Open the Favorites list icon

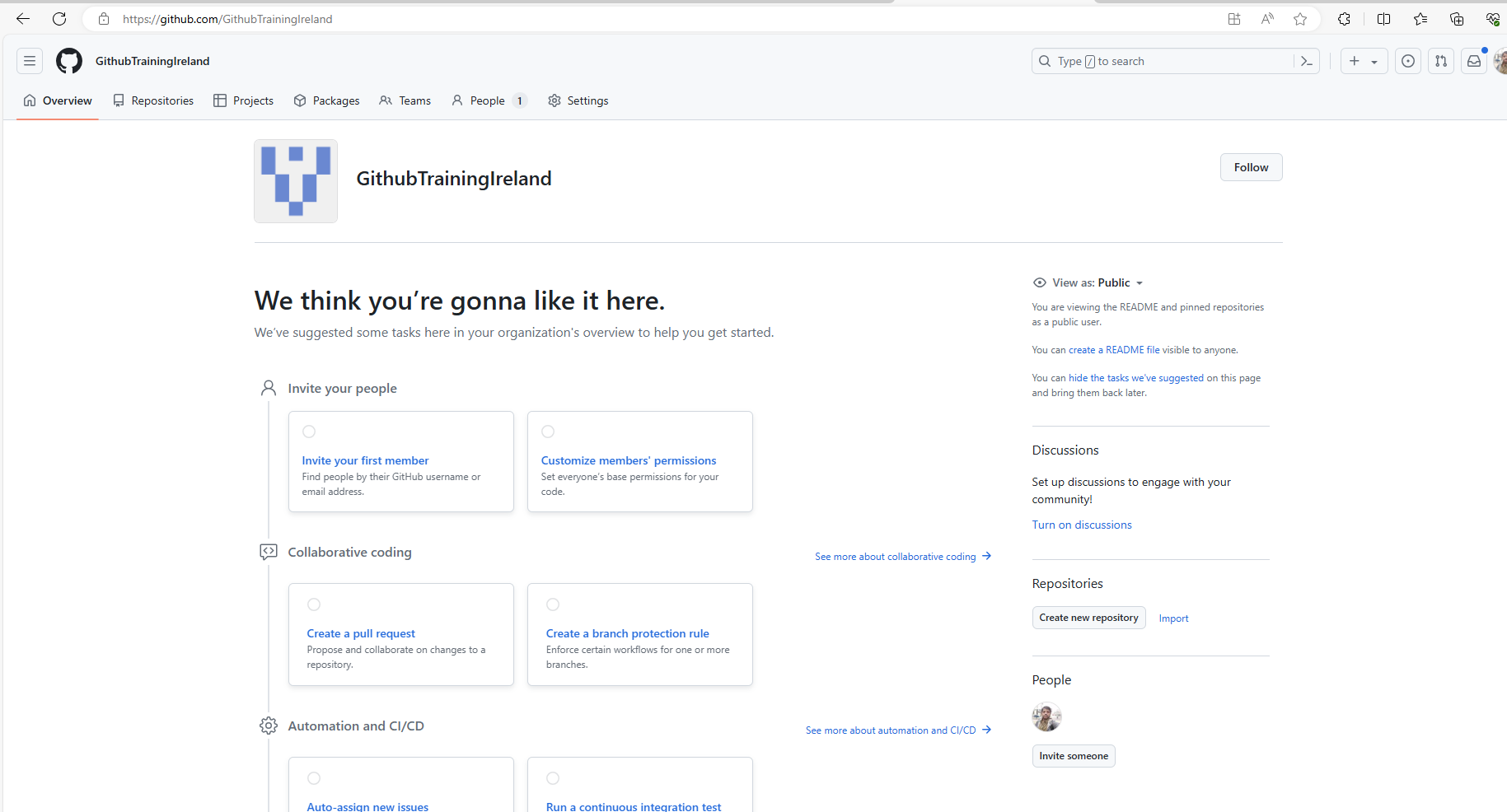click(1420, 19)
